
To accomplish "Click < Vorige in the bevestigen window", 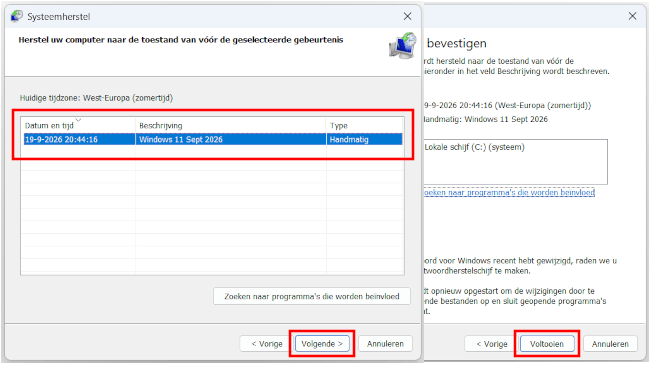I will pos(491,344).
